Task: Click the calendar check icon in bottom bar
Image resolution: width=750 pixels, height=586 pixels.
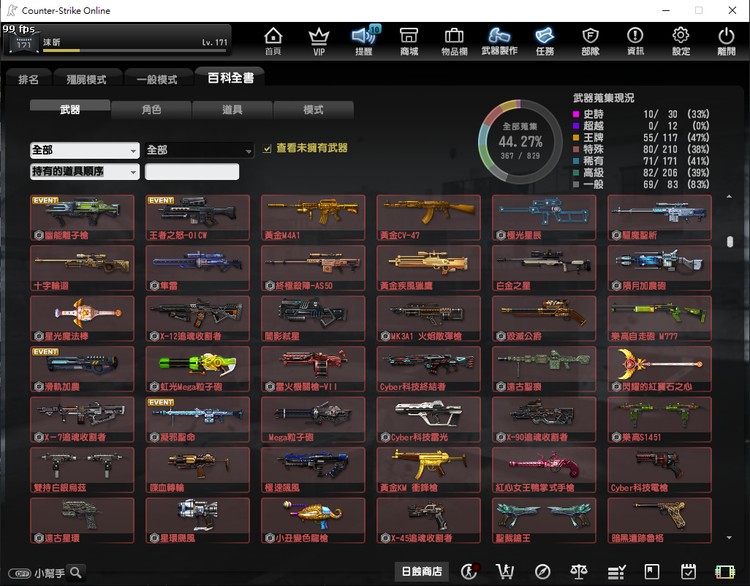Action: (x=688, y=571)
